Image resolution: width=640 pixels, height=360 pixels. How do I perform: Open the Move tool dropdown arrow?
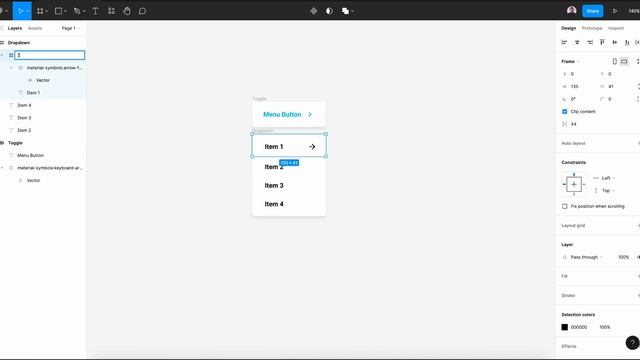(x=28, y=11)
